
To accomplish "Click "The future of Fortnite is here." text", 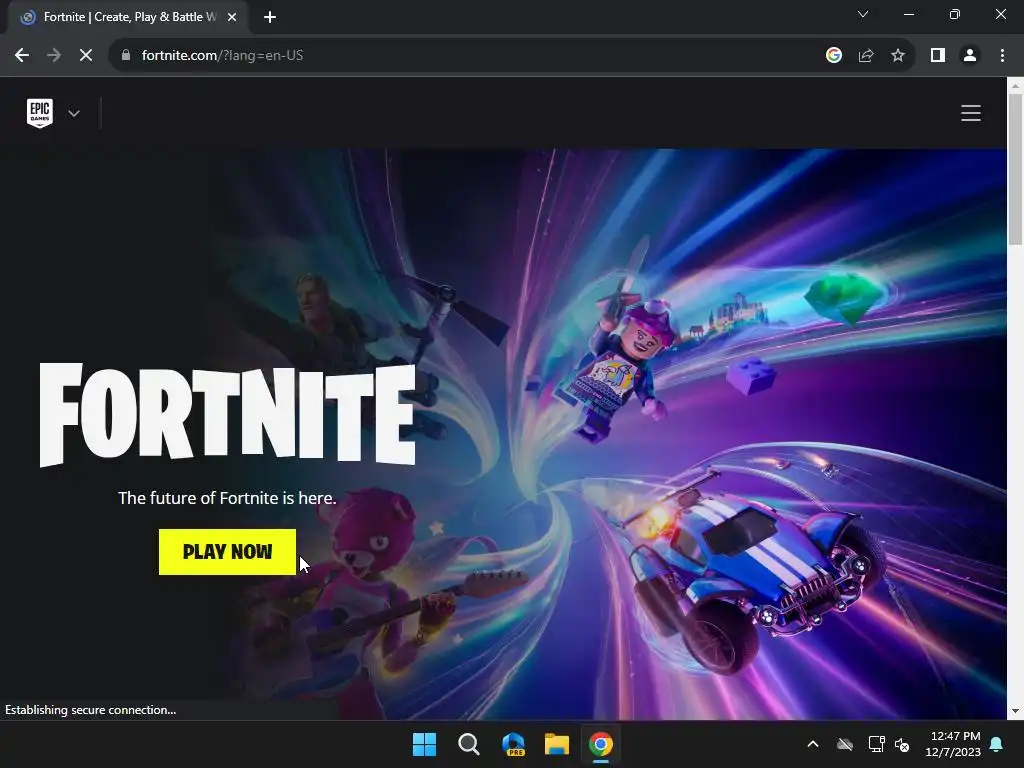I will click(x=227, y=498).
